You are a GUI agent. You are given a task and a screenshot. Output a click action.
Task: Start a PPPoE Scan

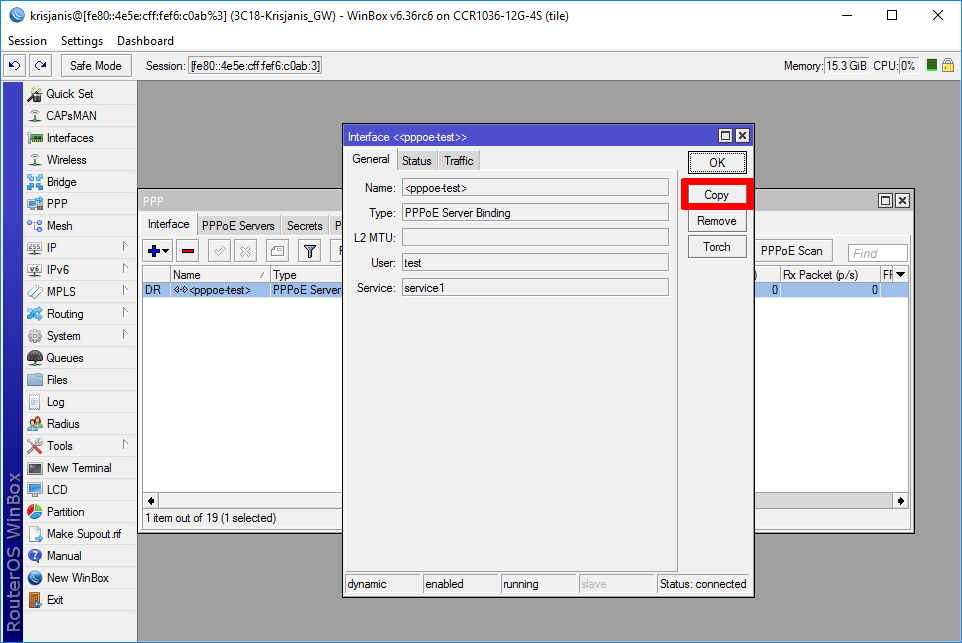click(x=793, y=250)
